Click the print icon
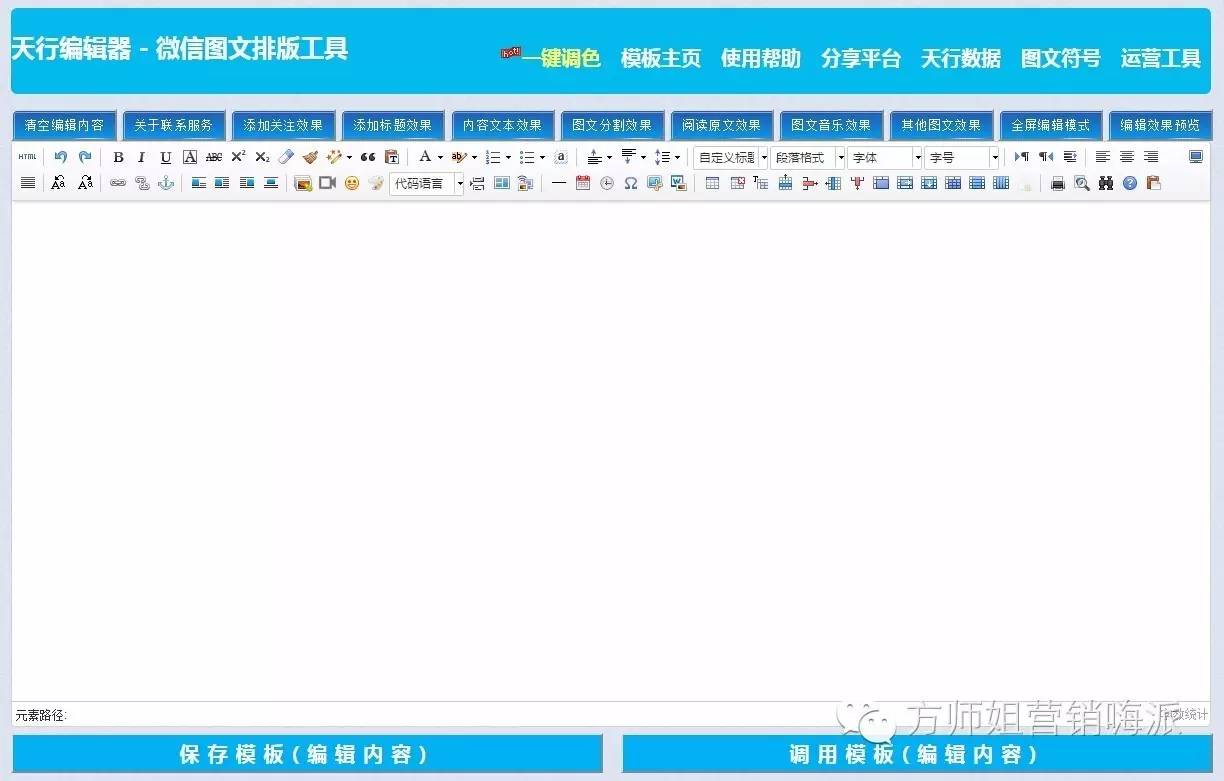This screenshot has height=781, width=1224. 1058,183
